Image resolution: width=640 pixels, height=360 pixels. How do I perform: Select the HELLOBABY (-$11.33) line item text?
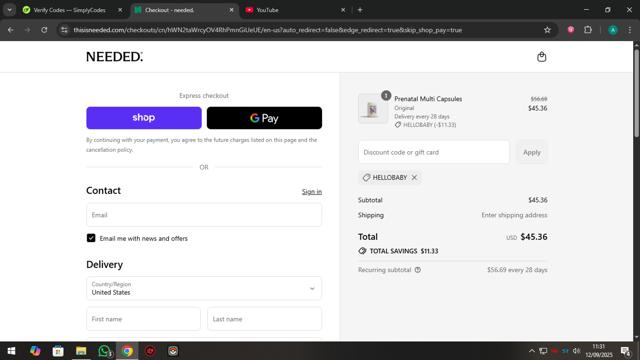coord(429,125)
